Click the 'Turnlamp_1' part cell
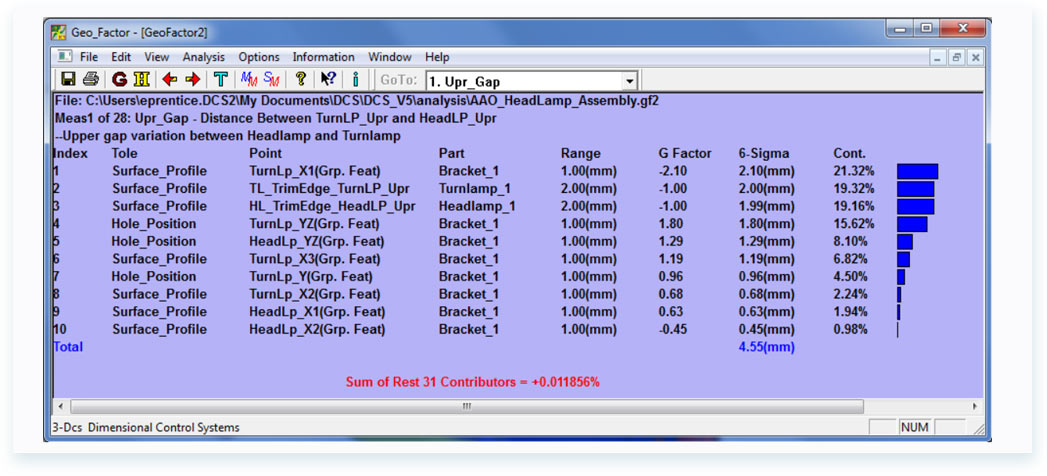This screenshot has width=1047, height=476. (x=475, y=189)
